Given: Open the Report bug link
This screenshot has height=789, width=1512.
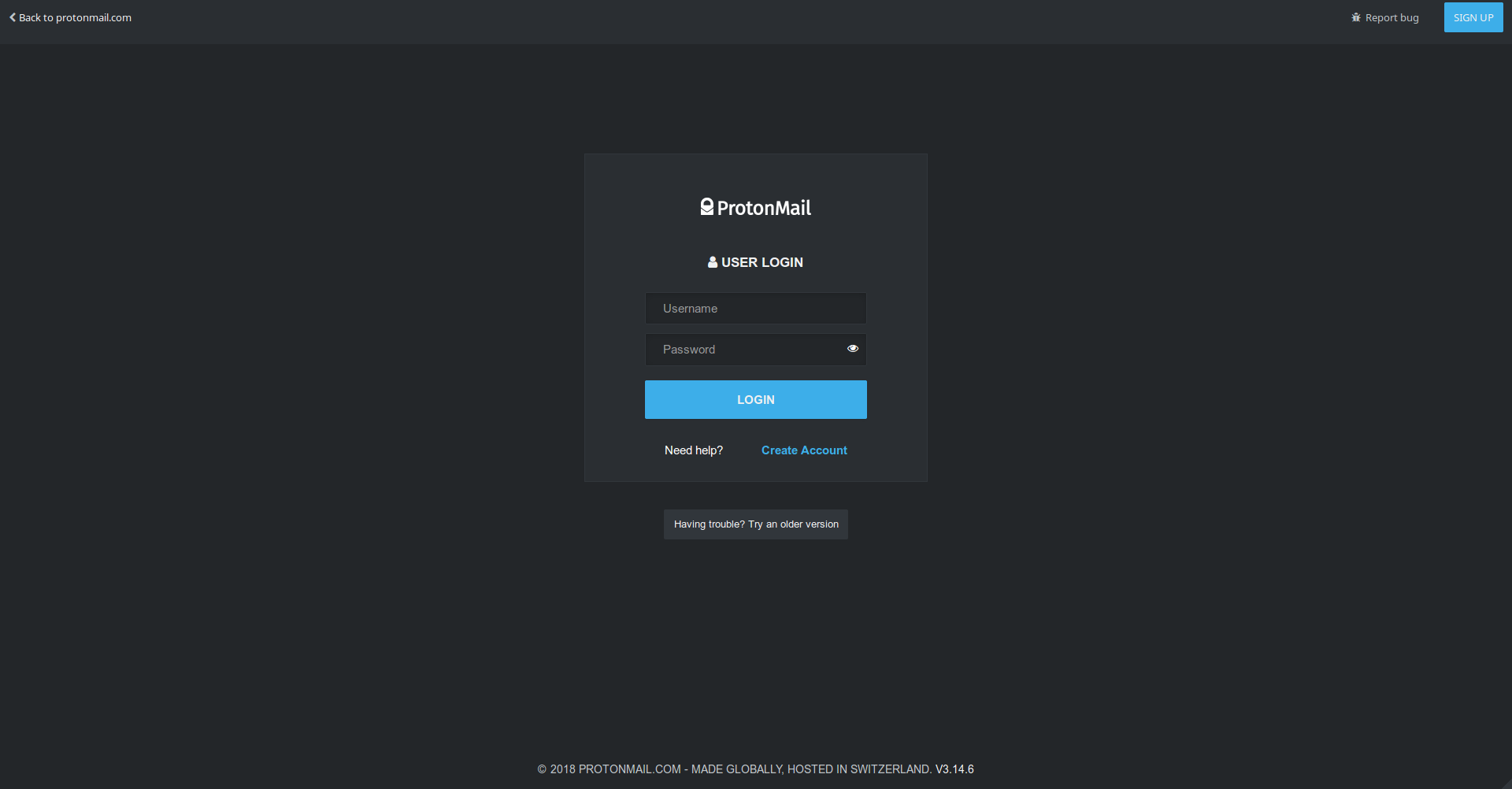Looking at the screenshot, I should tap(1385, 17).
